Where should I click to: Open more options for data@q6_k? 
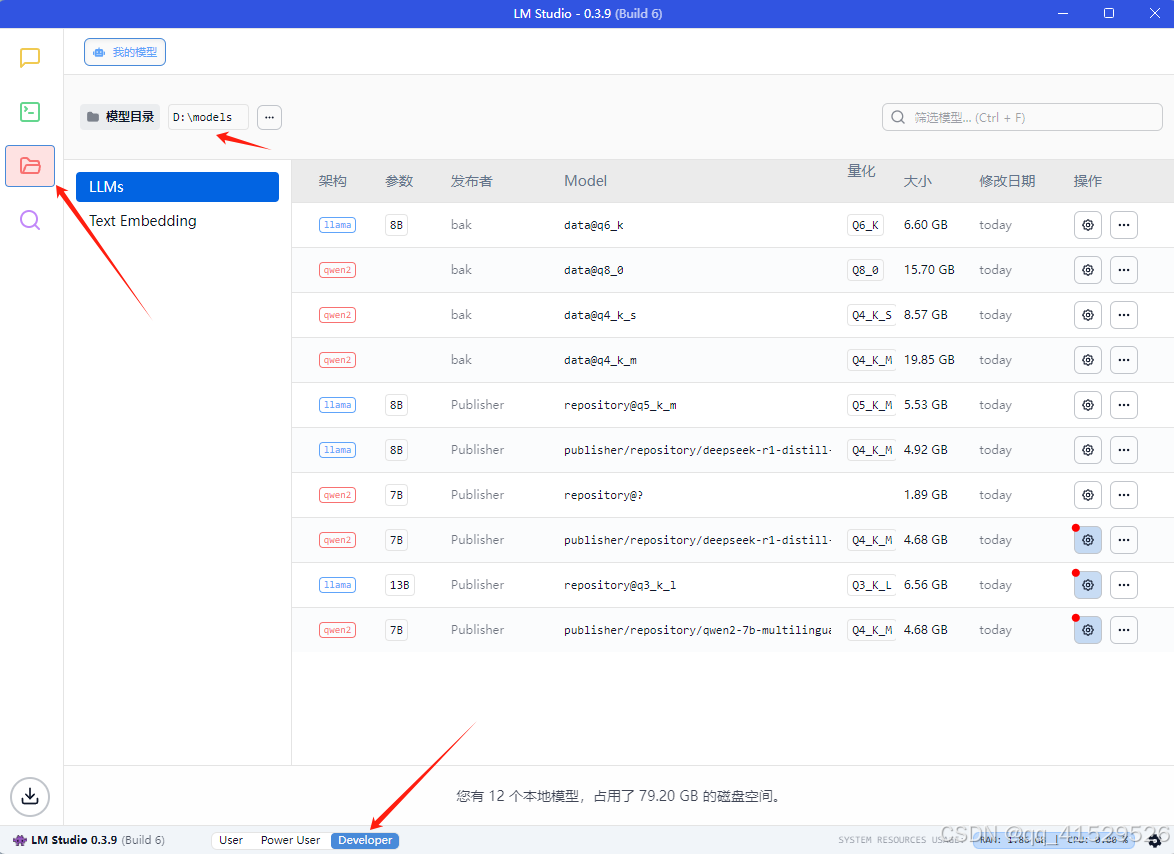point(1124,225)
